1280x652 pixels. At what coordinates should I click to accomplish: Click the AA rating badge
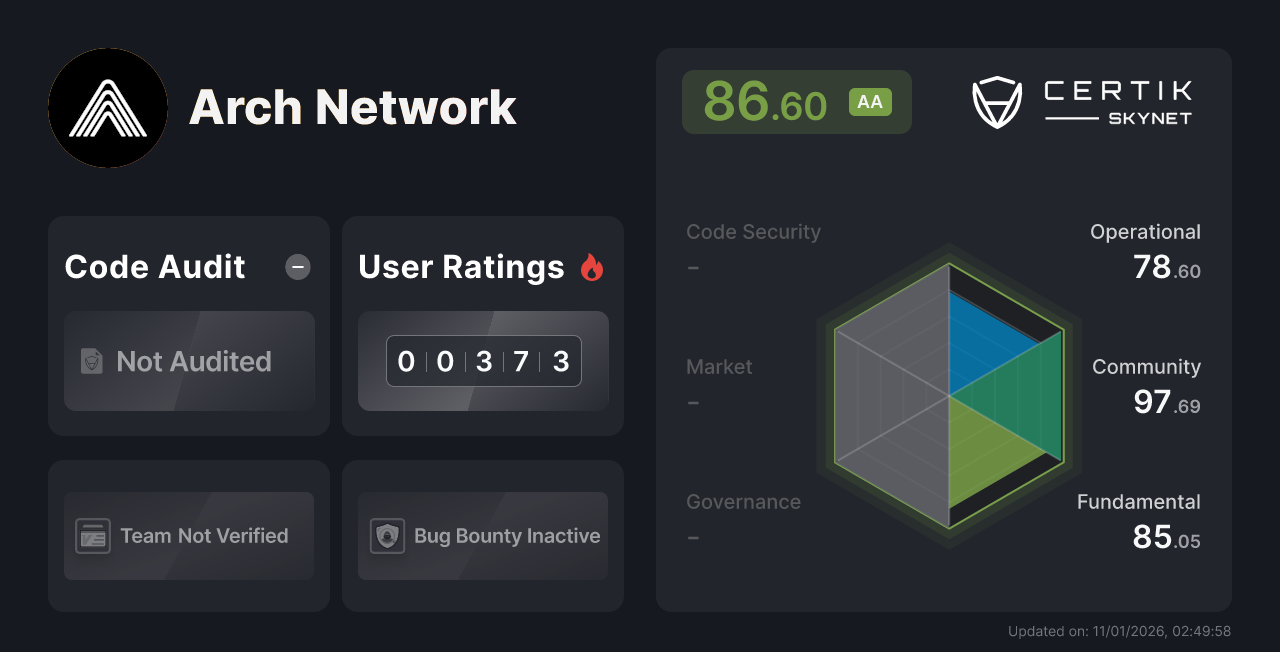(x=869, y=101)
